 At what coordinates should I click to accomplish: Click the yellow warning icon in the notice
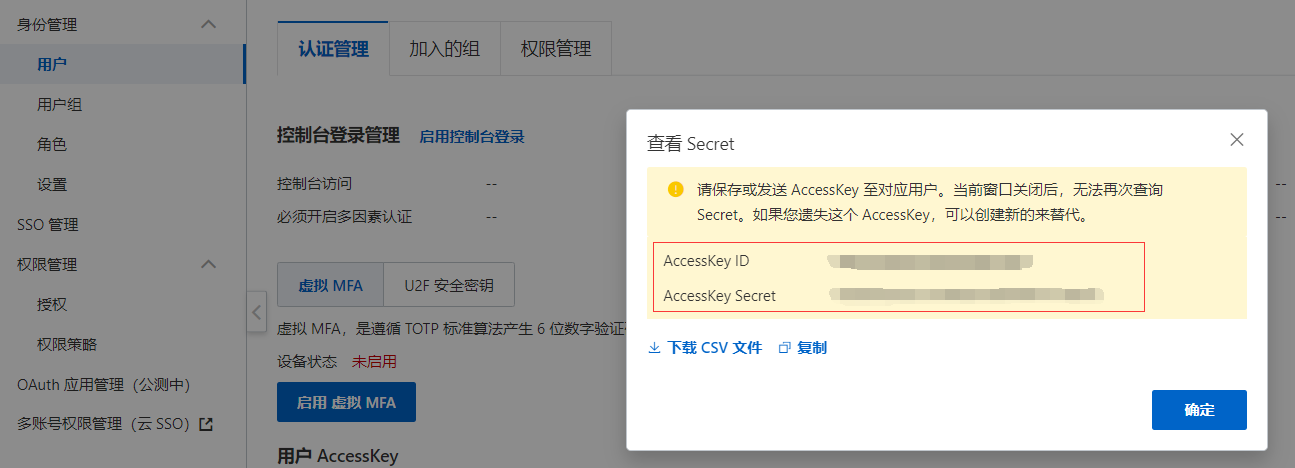pos(675,189)
